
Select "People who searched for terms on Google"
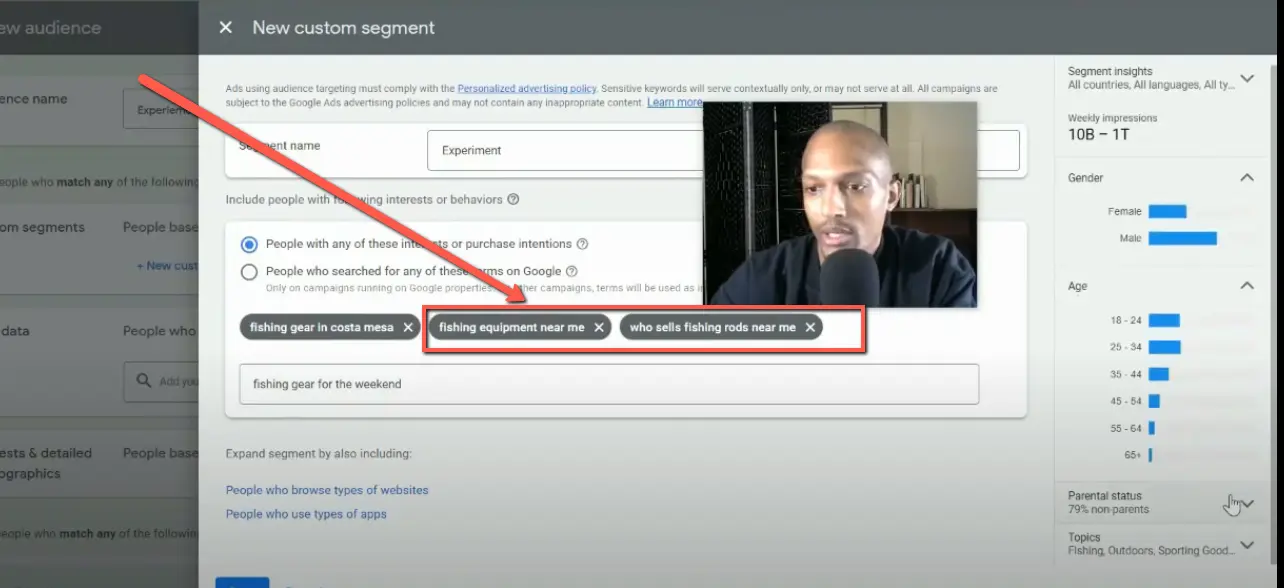[x=248, y=270]
